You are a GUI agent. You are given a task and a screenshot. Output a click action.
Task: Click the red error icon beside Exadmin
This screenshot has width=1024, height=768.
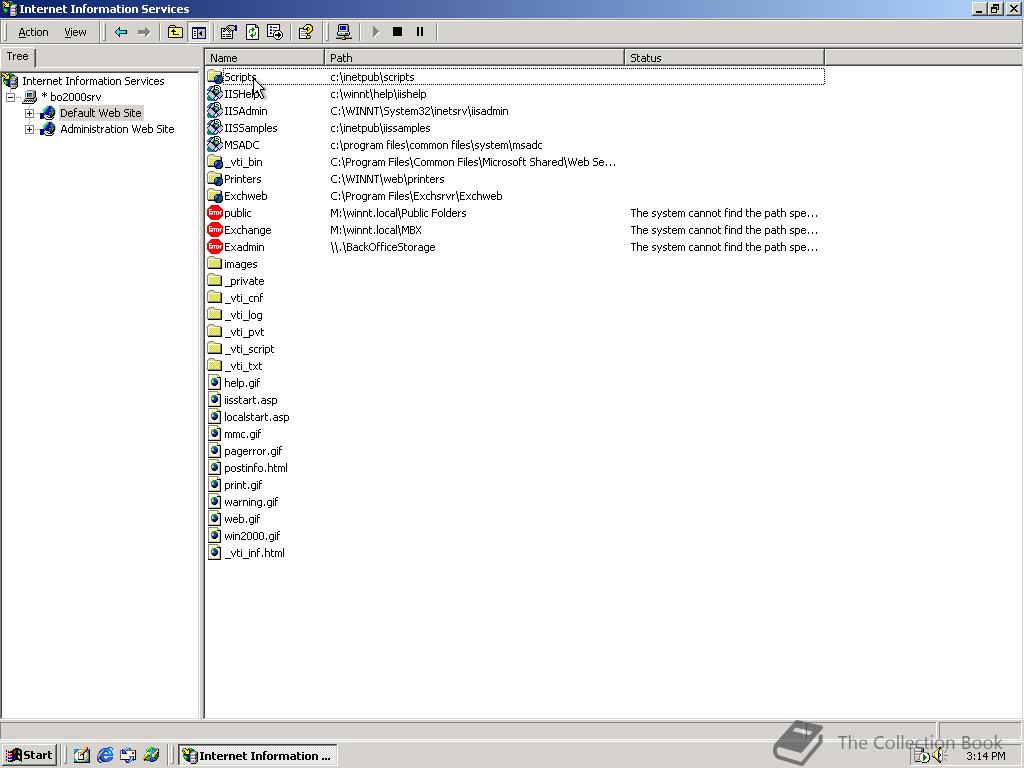tap(215, 247)
